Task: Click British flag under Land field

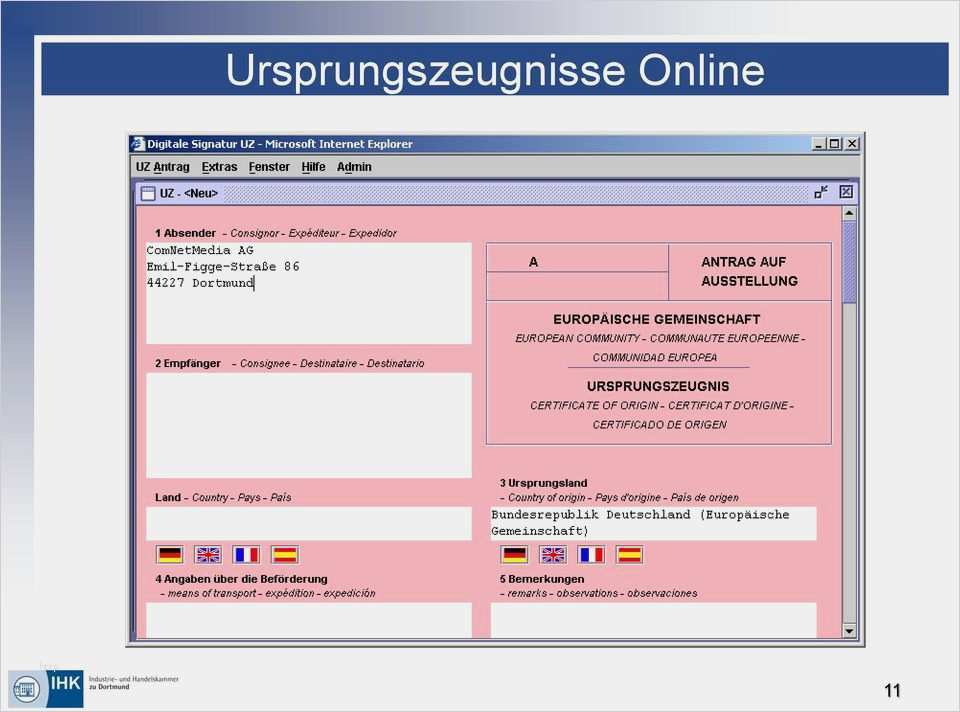Action: tap(208, 554)
